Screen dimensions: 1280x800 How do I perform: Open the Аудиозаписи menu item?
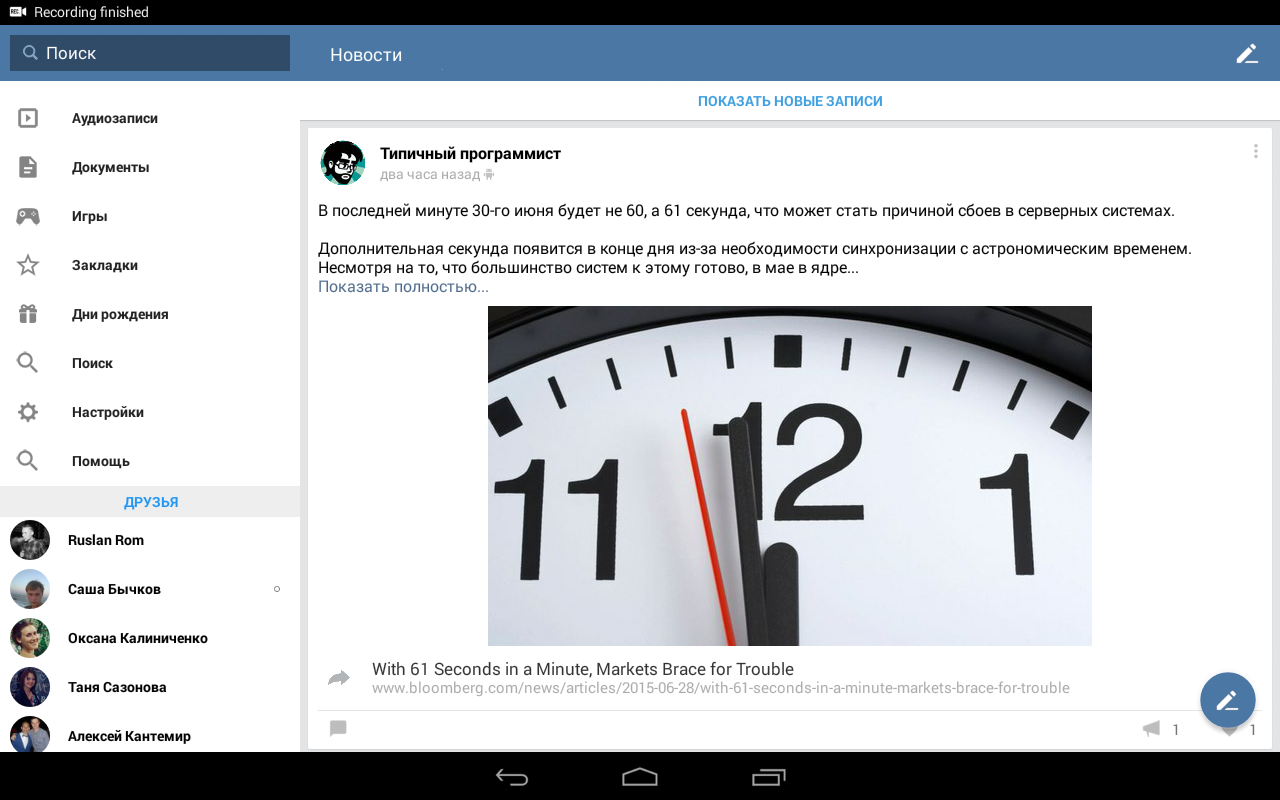click(150, 118)
